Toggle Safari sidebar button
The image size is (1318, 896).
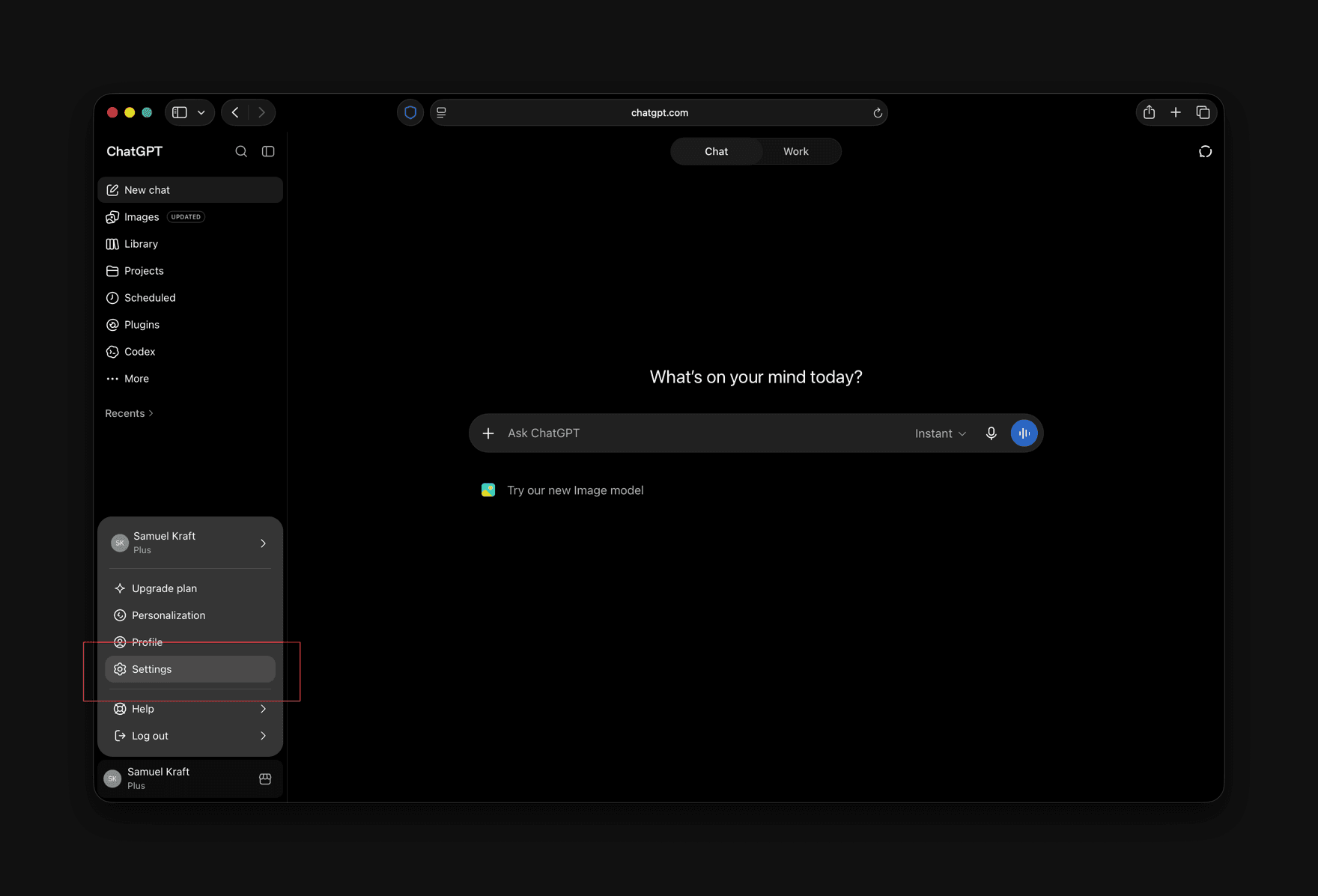click(x=180, y=112)
